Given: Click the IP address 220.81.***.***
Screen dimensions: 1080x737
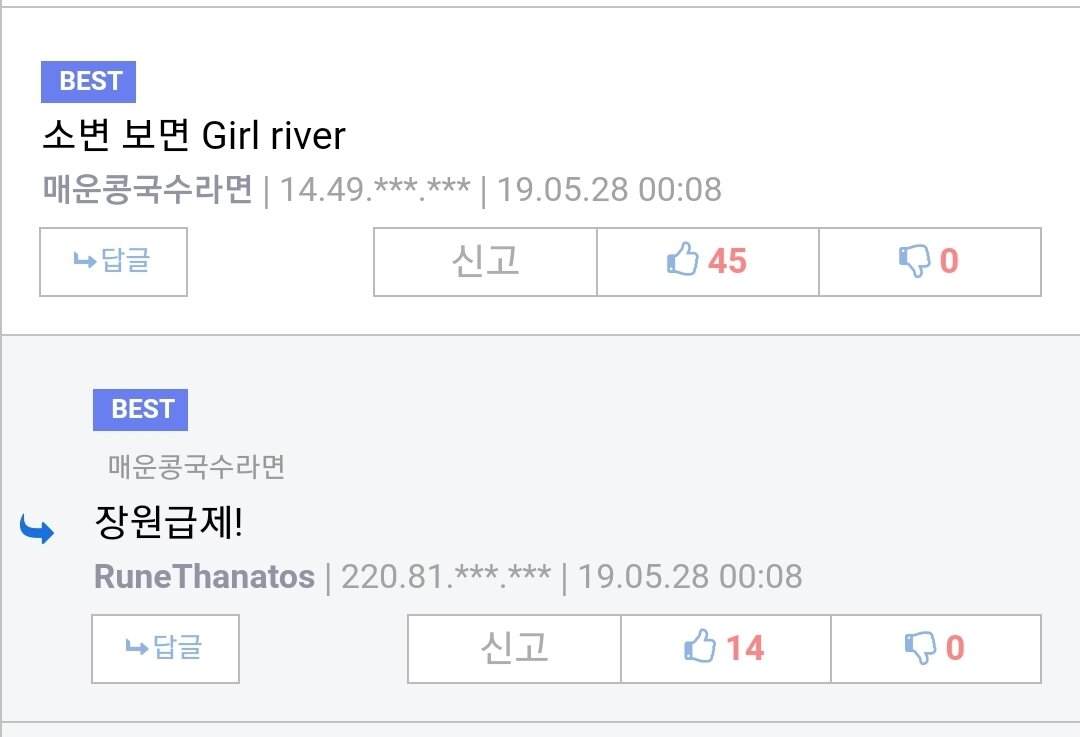Looking at the screenshot, I should (445, 577).
